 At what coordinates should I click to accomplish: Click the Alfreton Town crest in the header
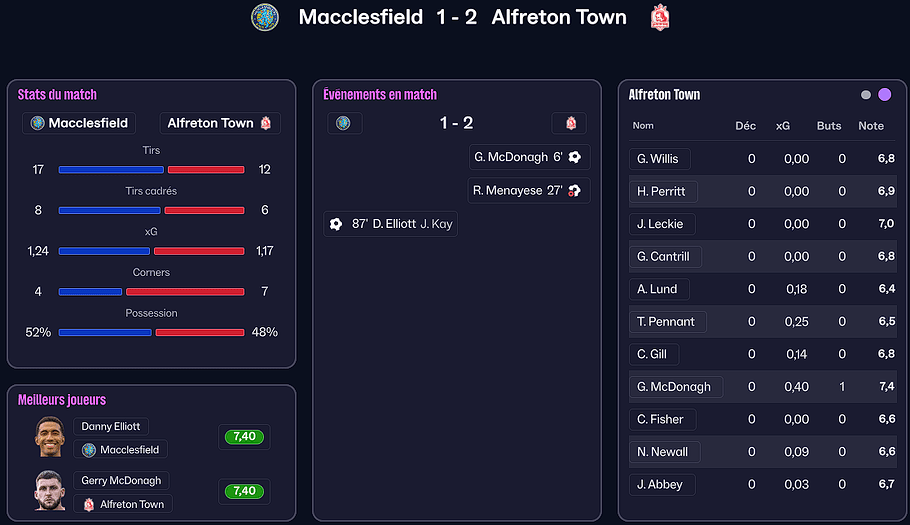pyautogui.click(x=659, y=17)
